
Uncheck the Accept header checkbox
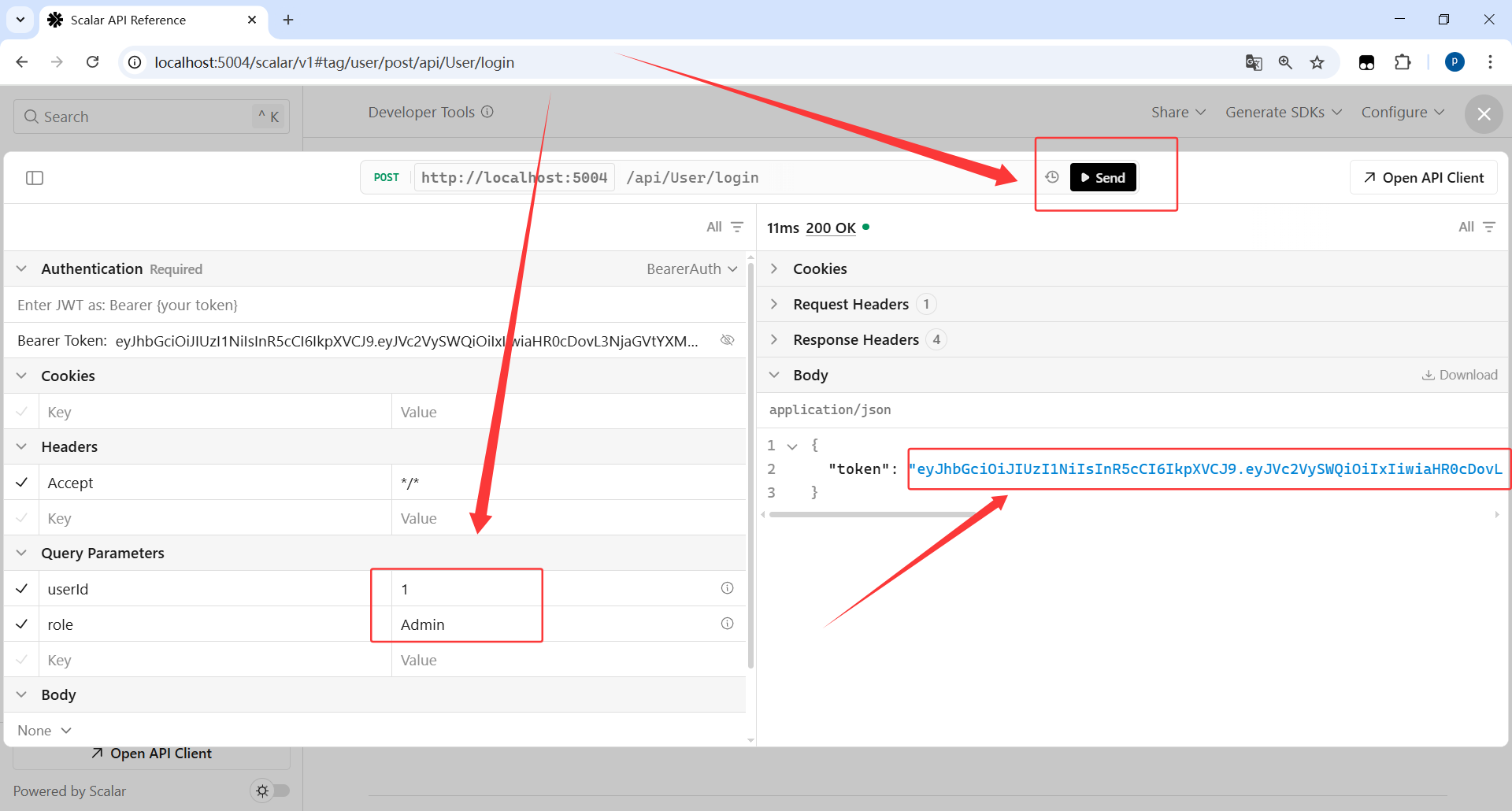click(22, 482)
